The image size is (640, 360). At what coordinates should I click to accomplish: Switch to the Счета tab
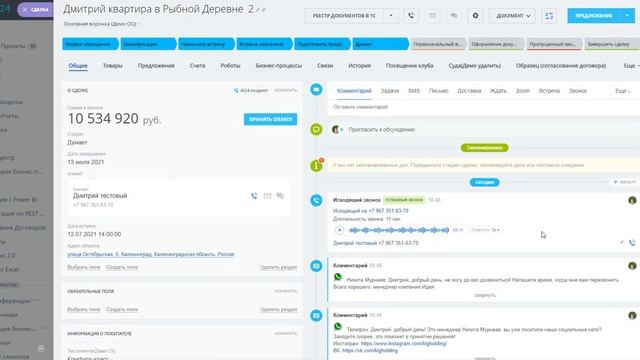click(197, 66)
